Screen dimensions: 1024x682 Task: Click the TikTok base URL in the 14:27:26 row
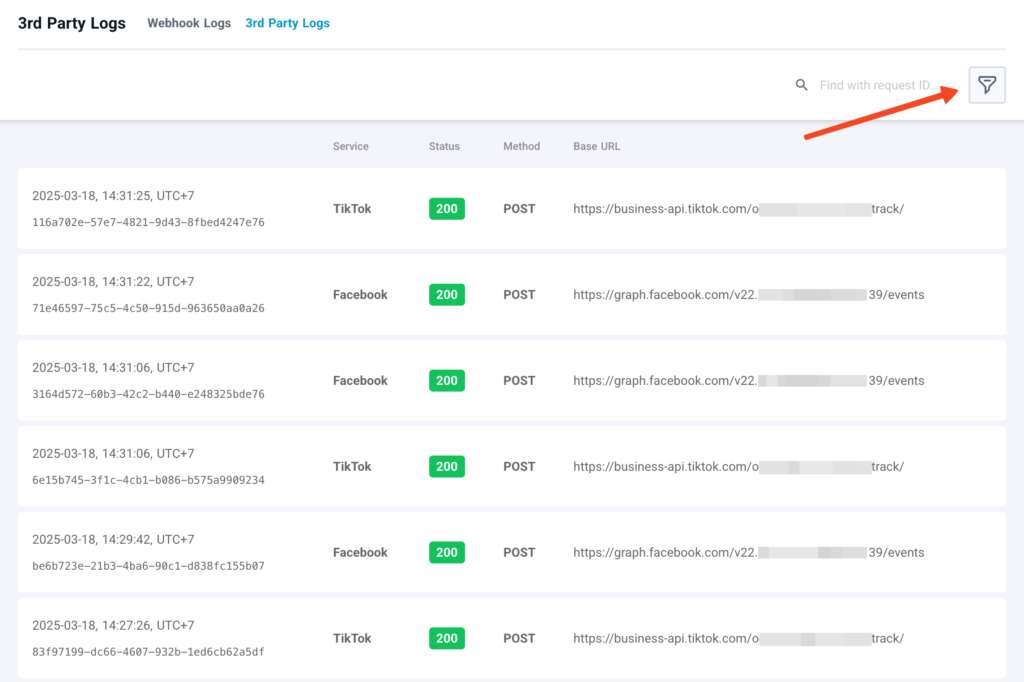coord(739,638)
